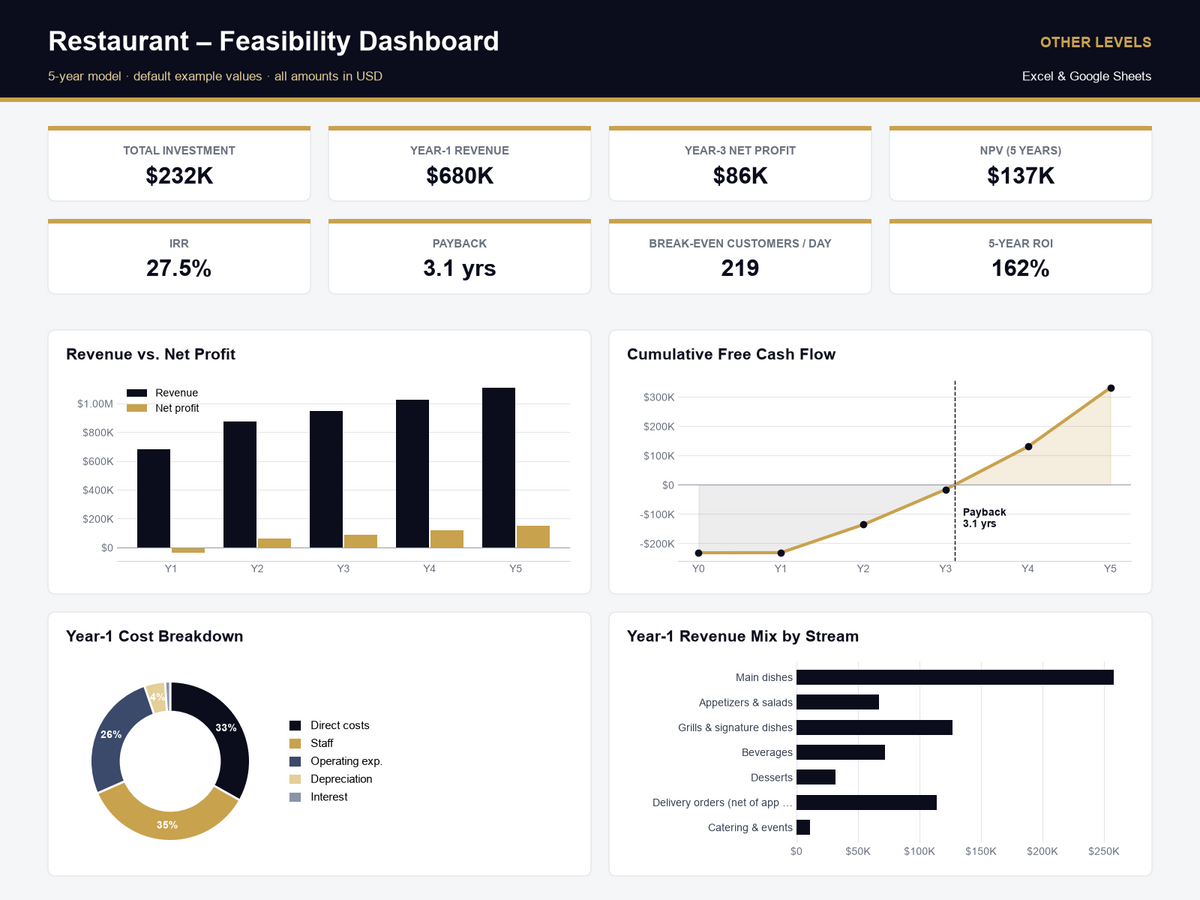Click the Y4 revenue bar
Screen dimensions: 1200x900
412,474
